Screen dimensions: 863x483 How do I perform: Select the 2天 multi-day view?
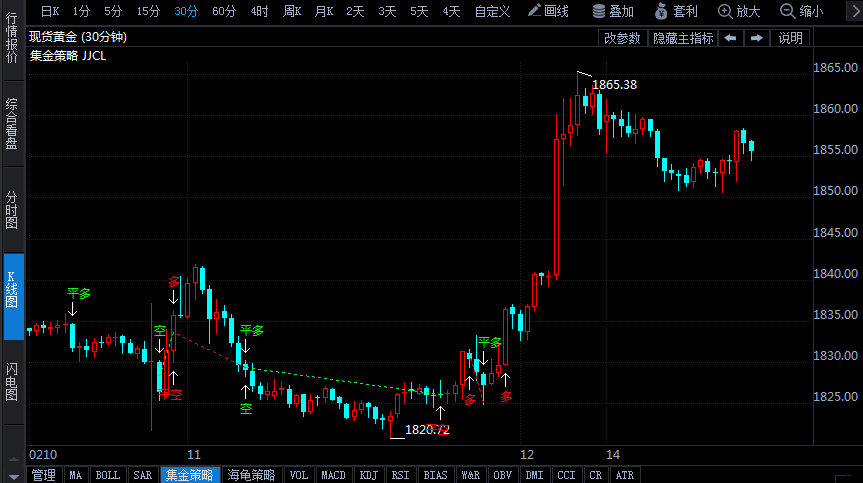(x=355, y=11)
